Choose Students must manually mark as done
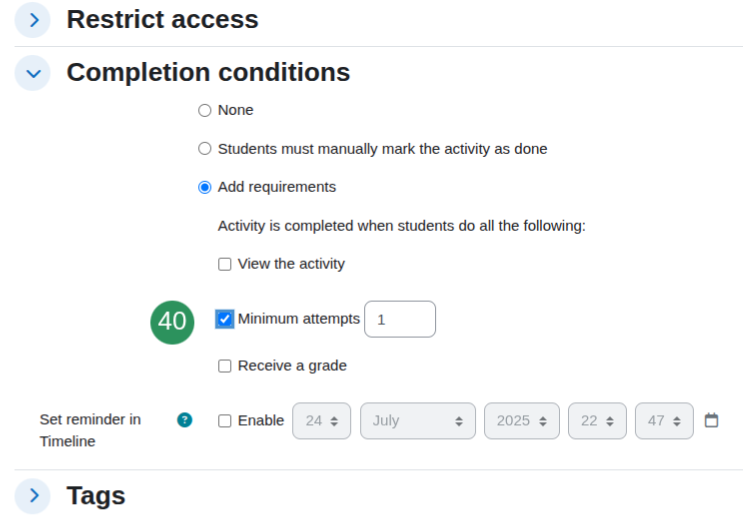This screenshot has height=521, width=743. click(x=205, y=148)
